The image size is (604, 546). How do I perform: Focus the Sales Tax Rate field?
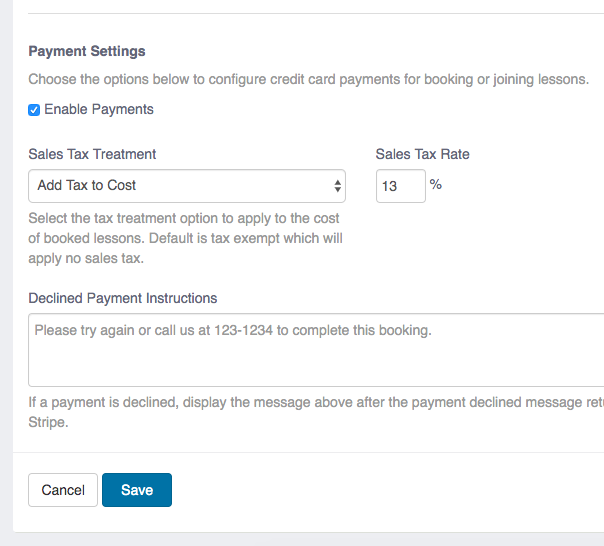click(400, 186)
